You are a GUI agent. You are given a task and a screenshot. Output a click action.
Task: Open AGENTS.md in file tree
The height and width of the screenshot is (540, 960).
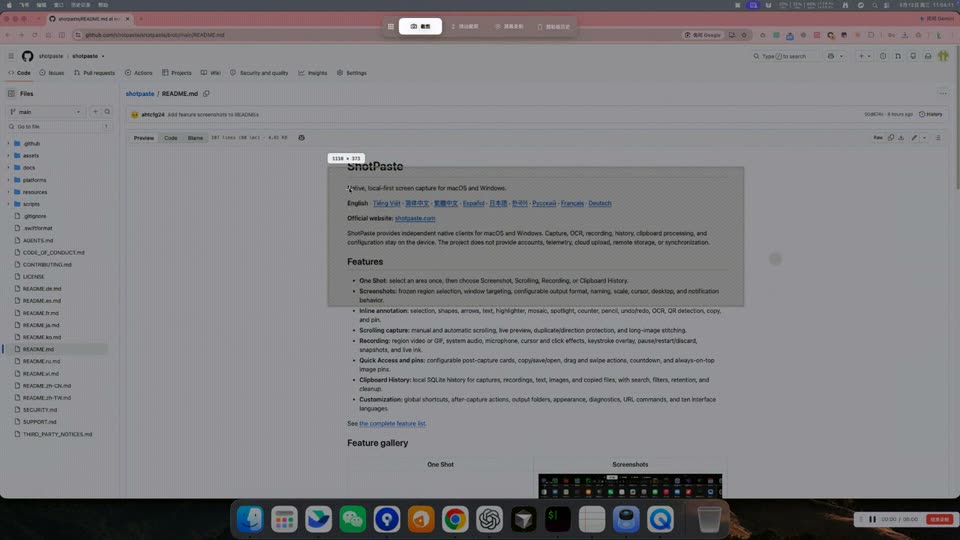[x=38, y=241]
